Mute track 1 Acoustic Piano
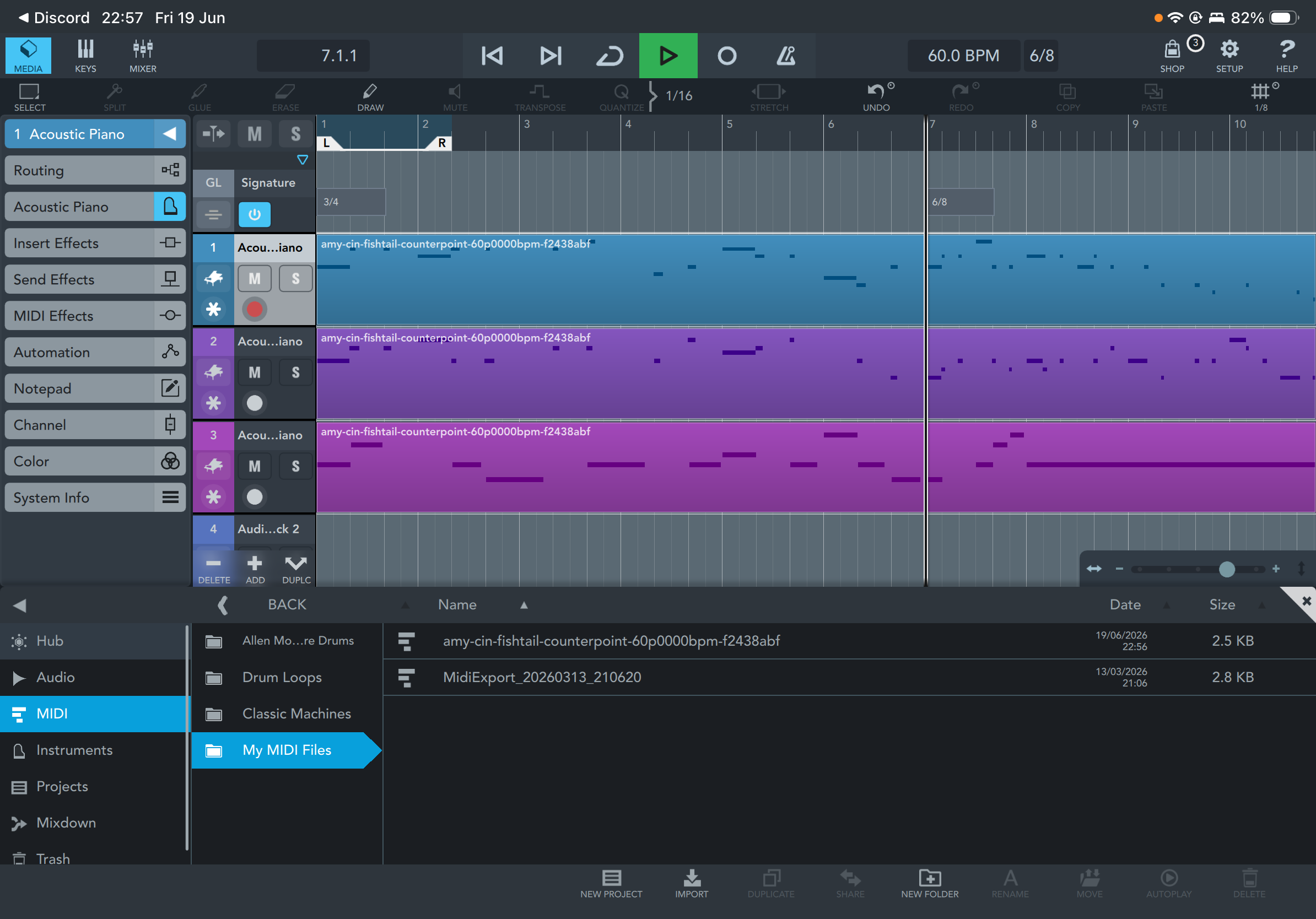The height and width of the screenshot is (919, 1316). [x=255, y=278]
